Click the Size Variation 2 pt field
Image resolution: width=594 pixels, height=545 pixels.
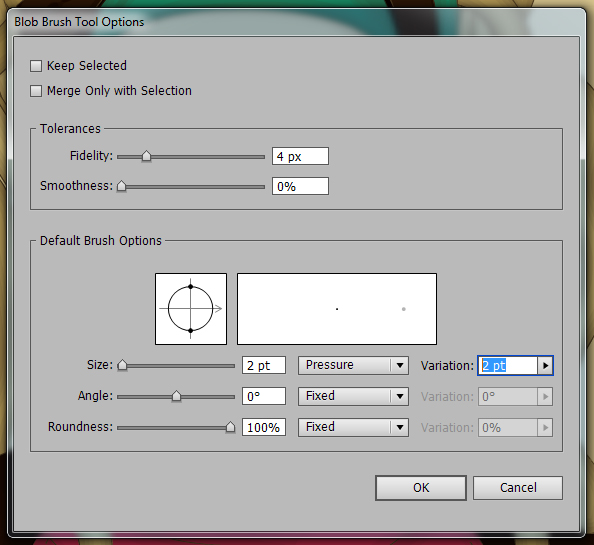pyautogui.click(x=508, y=365)
